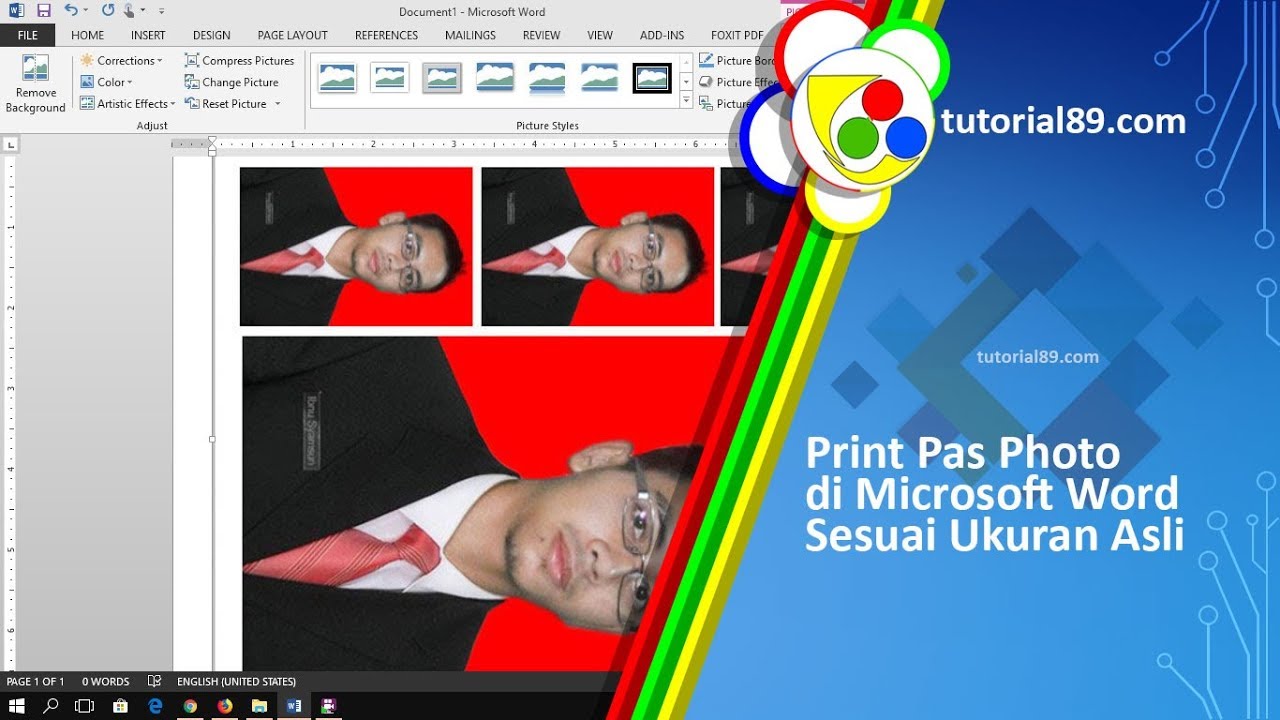Undo the last action
Screen dimensions: 1280x720
[x=71, y=10]
